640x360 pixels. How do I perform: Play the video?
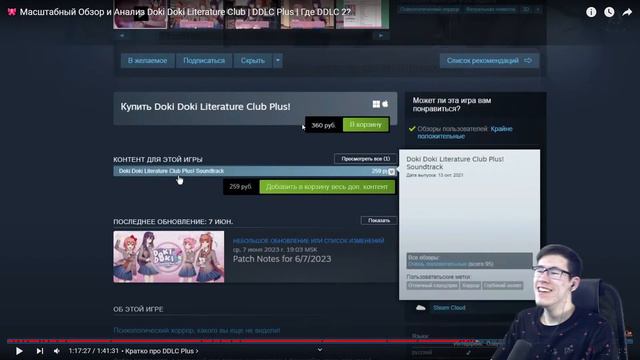pyautogui.click(x=19, y=351)
